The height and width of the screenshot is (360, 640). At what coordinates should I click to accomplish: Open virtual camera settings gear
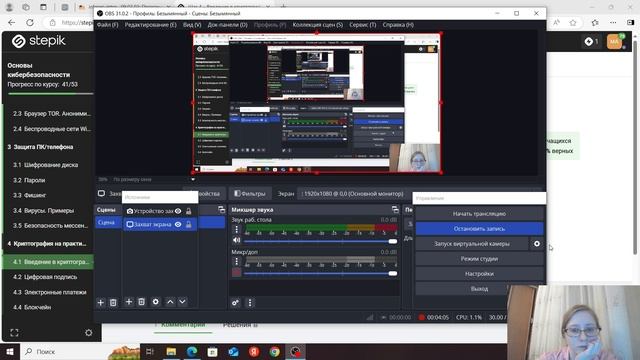tap(537, 244)
